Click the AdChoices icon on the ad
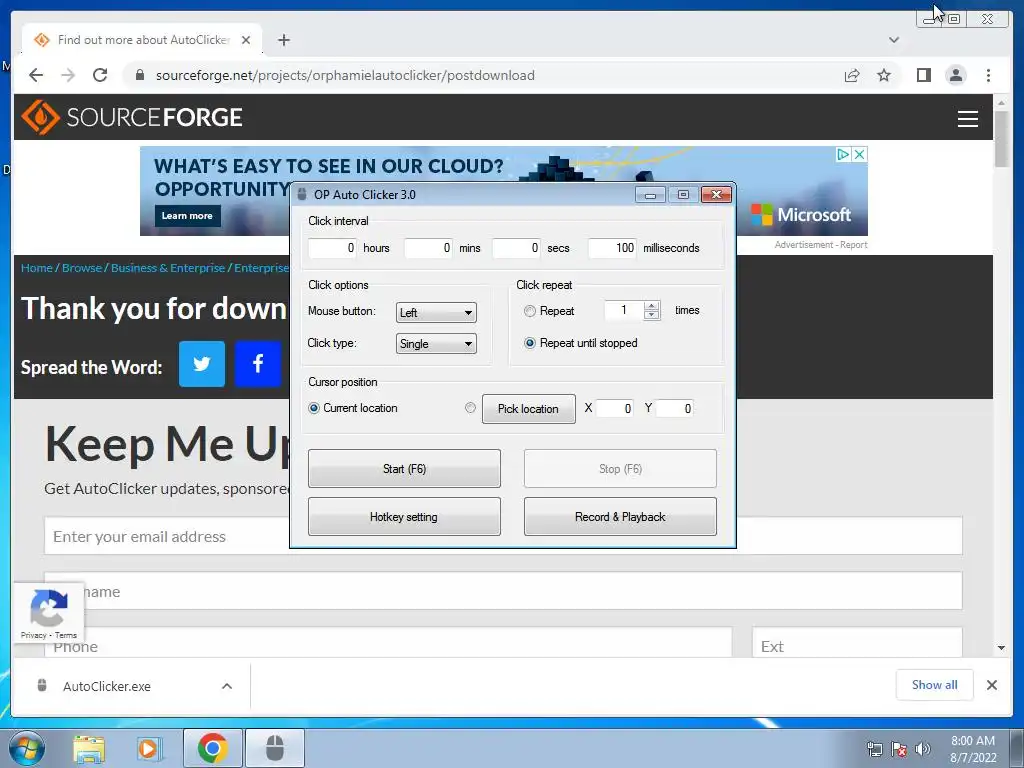1024x768 pixels. pyautogui.click(x=844, y=154)
